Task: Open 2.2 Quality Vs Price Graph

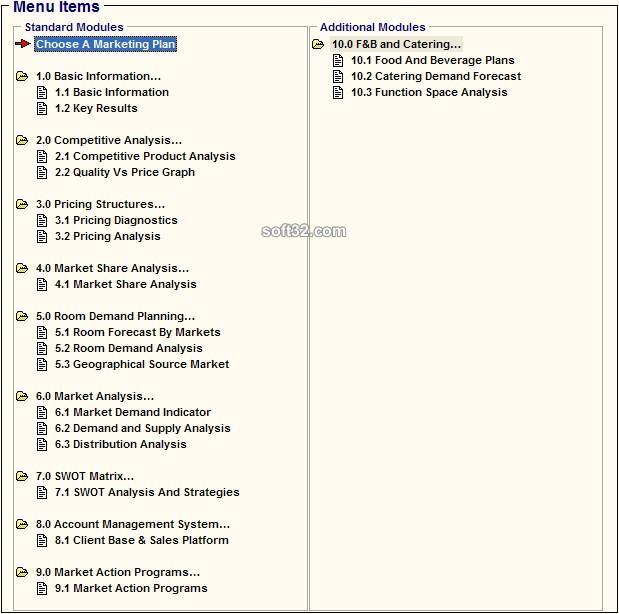Action: (125, 172)
